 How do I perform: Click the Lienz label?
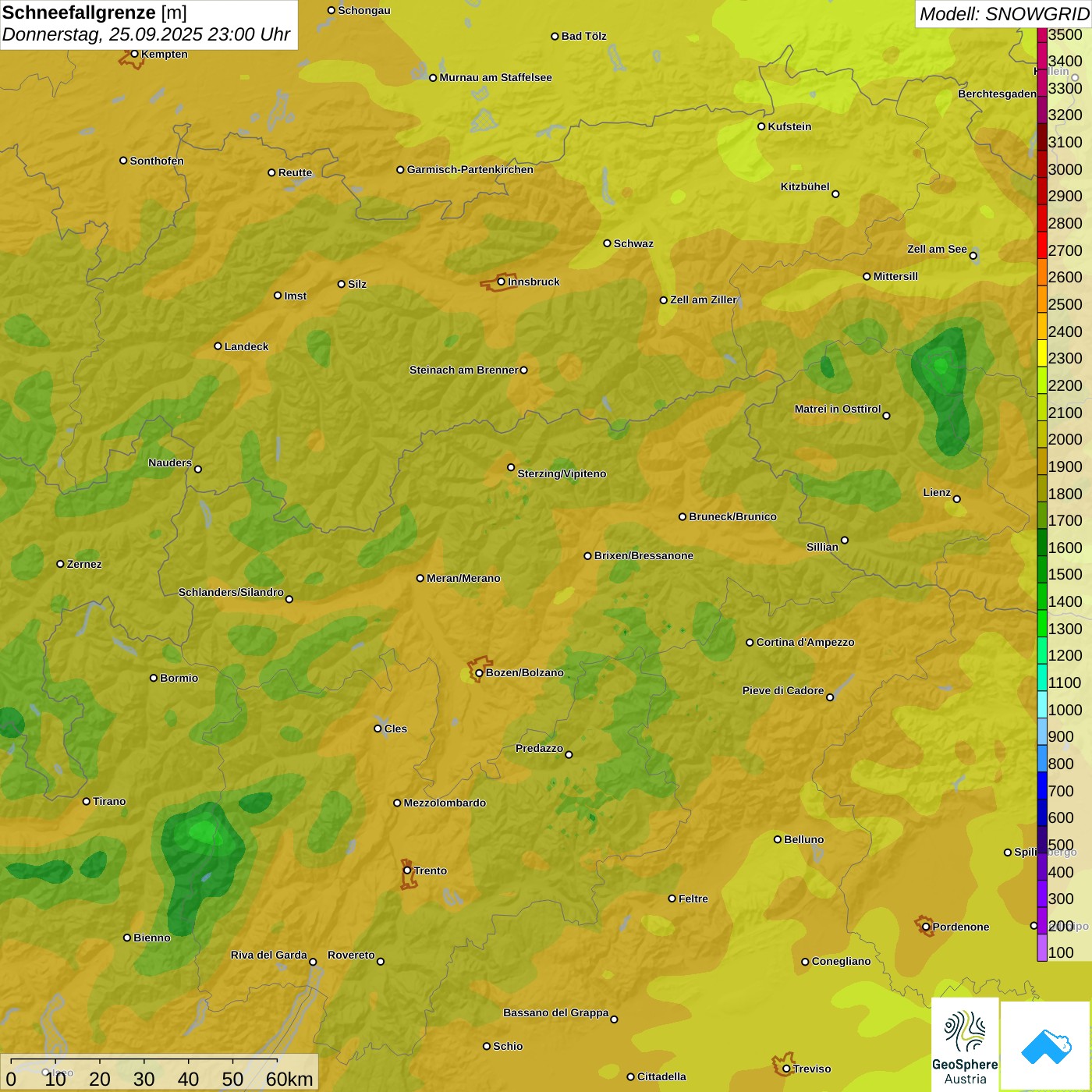(937, 492)
